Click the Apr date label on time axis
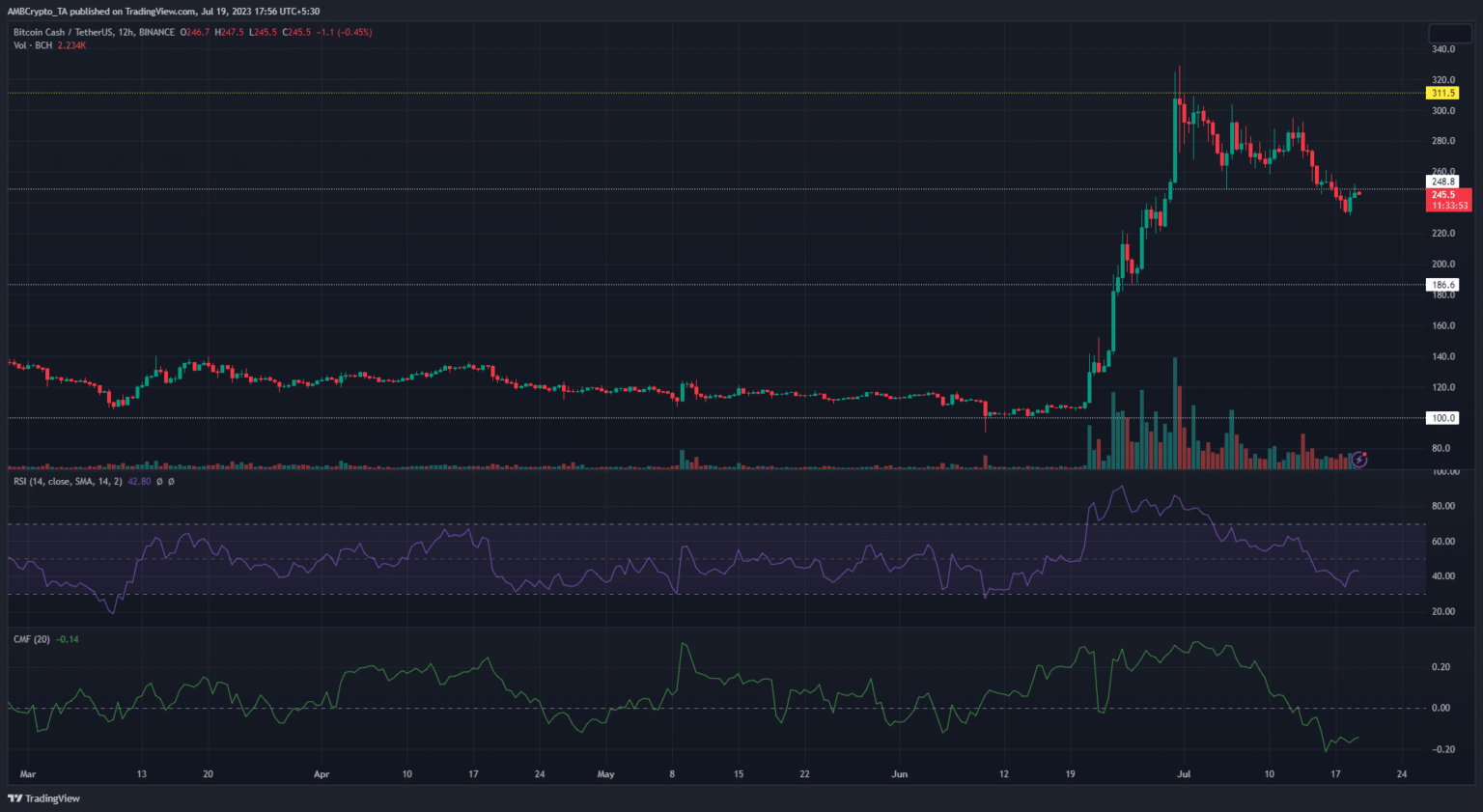Image resolution: width=1483 pixels, height=812 pixels. click(322, 774)
